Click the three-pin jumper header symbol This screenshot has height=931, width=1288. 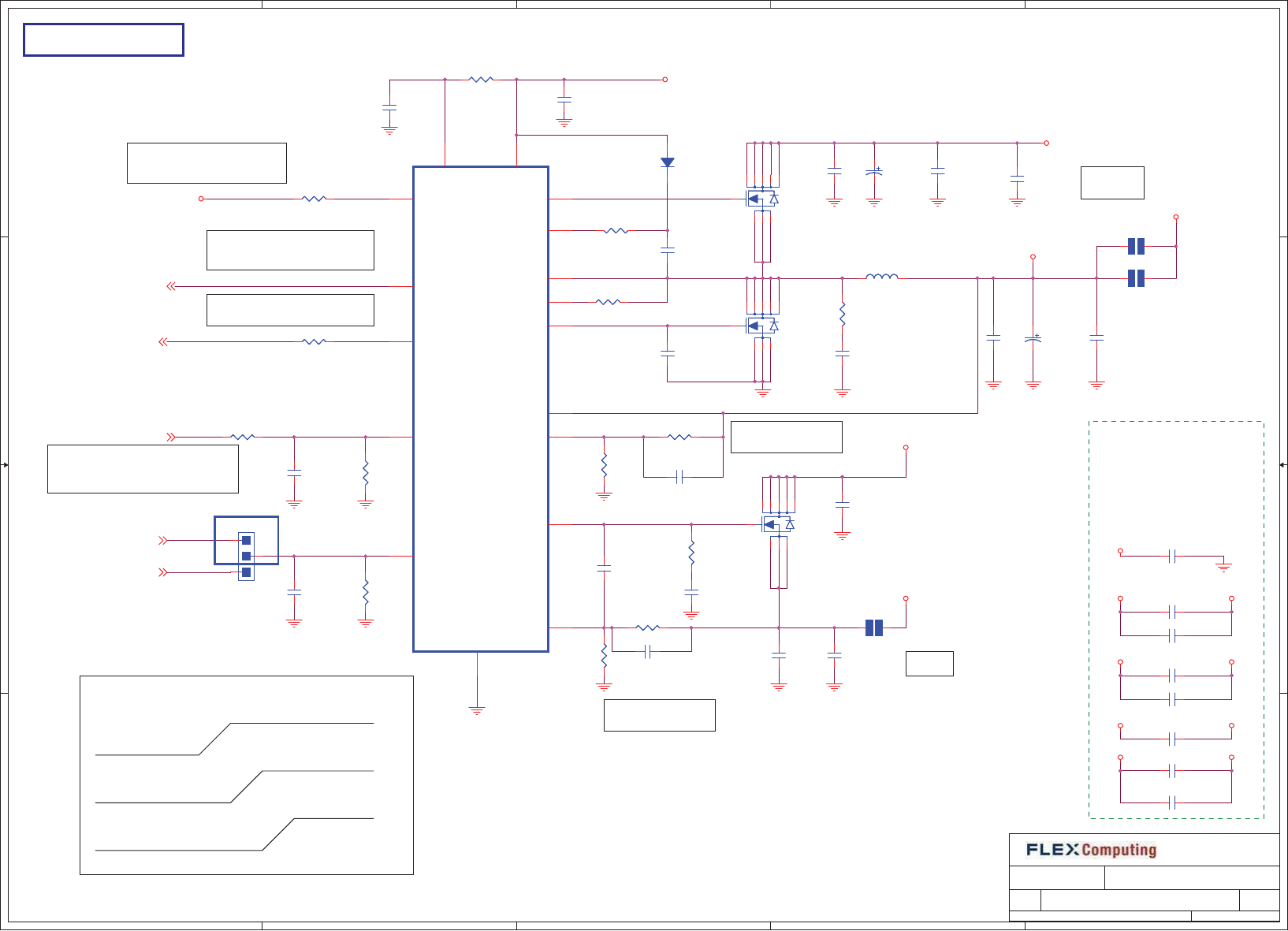(246, 557)
